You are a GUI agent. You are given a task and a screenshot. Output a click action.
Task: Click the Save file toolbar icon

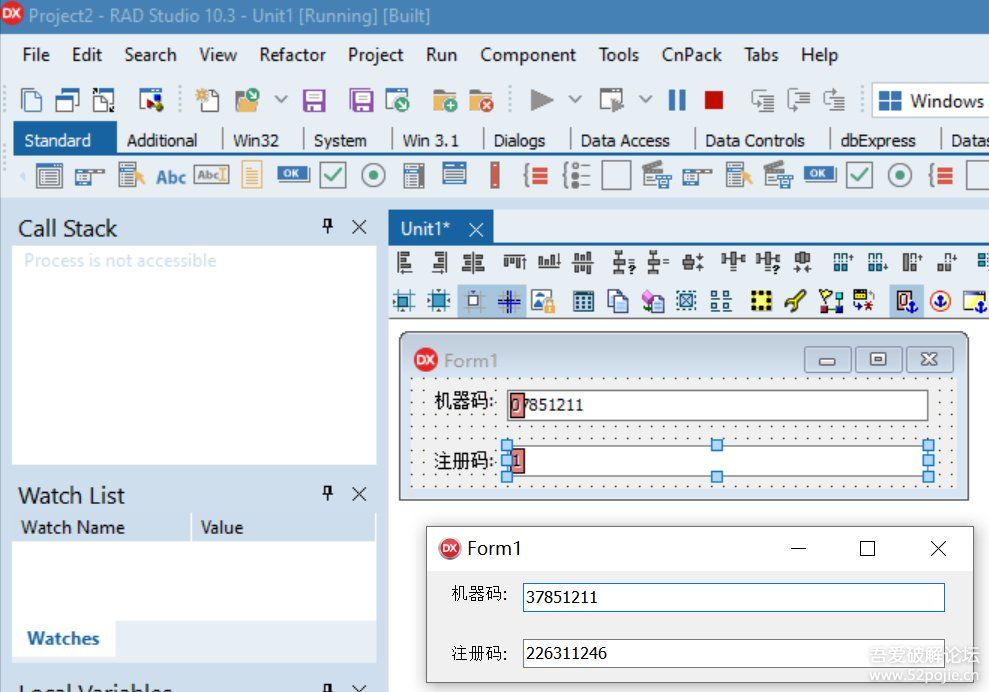[314, 100]
